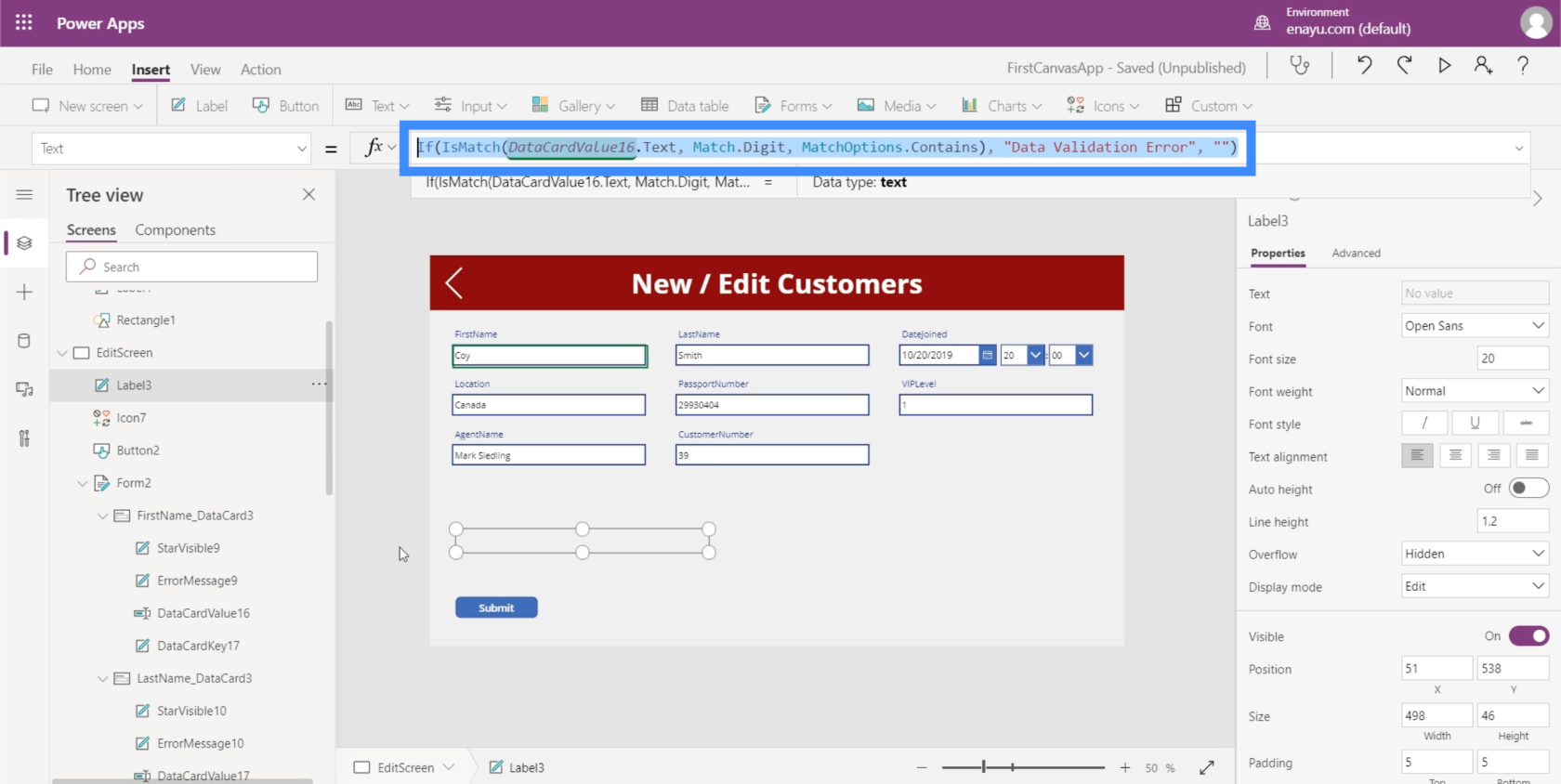Open the Help question mark icon
The image size is (1561, 784).
tap(1523, 65)
